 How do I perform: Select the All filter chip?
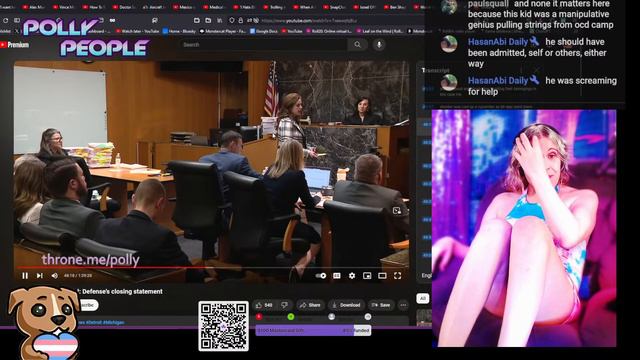[423, 298]
